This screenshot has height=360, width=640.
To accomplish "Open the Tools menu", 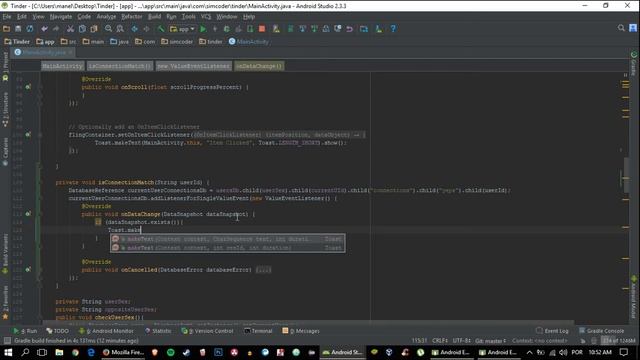I will click(189, 17).
